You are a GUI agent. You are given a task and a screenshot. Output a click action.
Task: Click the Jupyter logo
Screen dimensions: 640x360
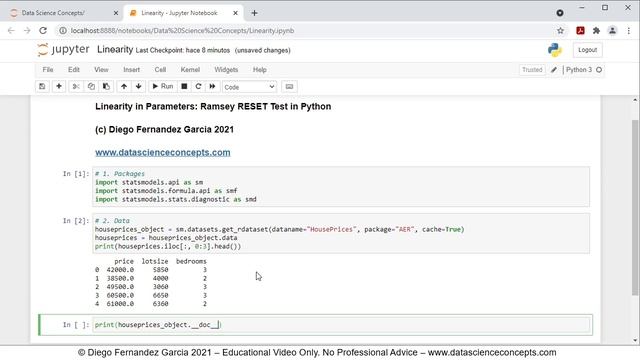tap(63, 50)
